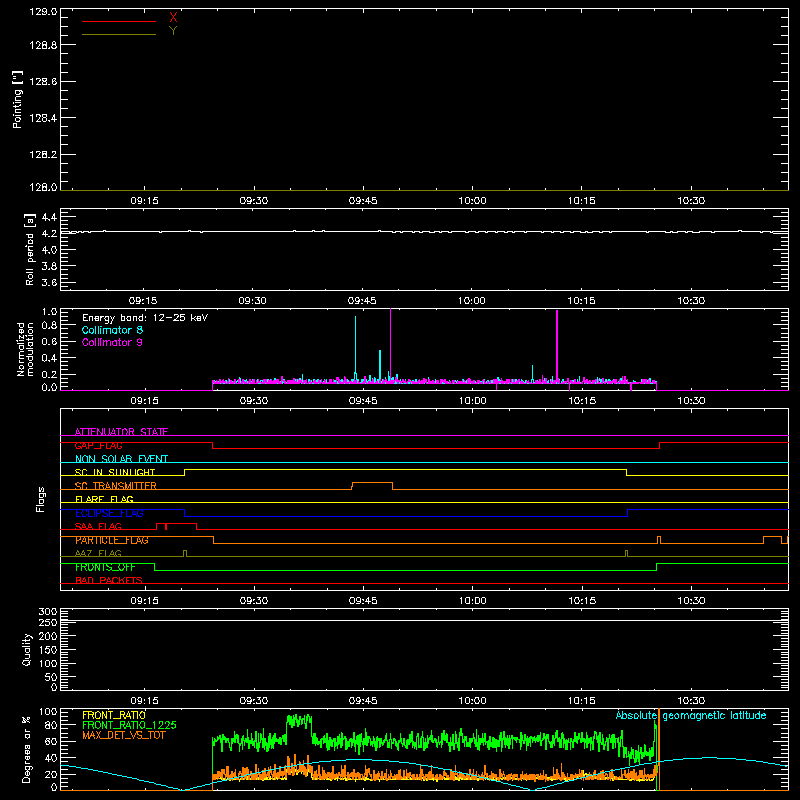This screenshot has height=800, width=800.
Task: Click the 150 tick on Quality axis
Action: coord(47,650)
